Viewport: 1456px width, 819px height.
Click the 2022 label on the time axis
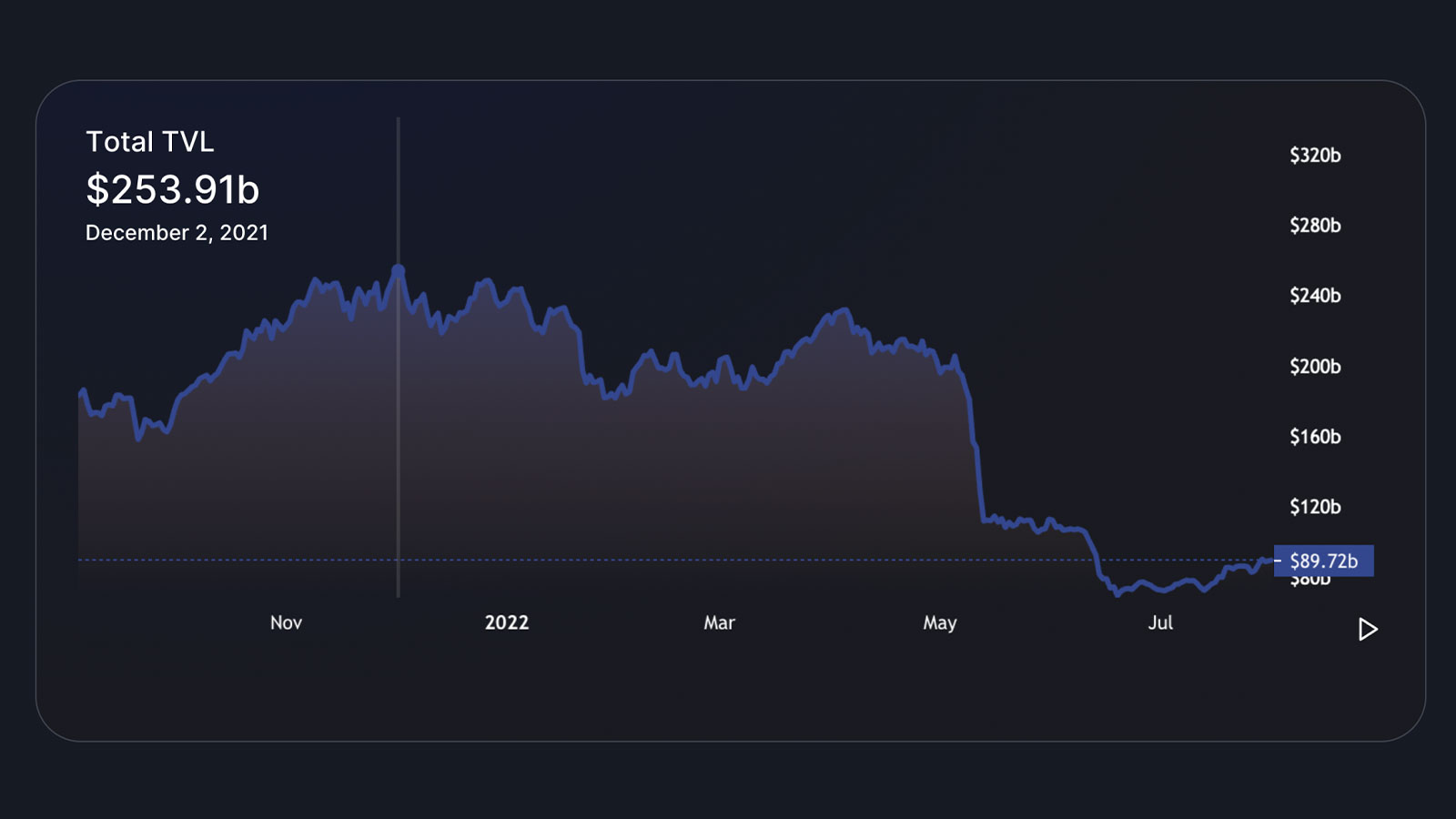pyautogui.click(x=507, y=622)
